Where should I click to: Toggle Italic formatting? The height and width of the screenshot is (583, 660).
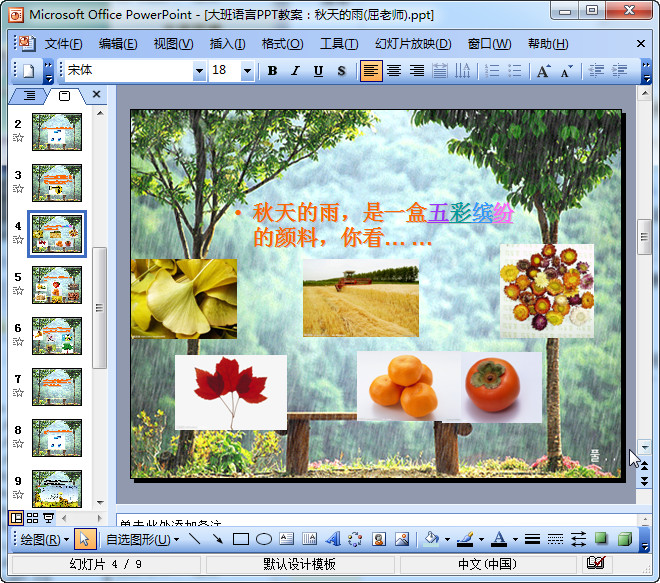(x=295, y=70)
